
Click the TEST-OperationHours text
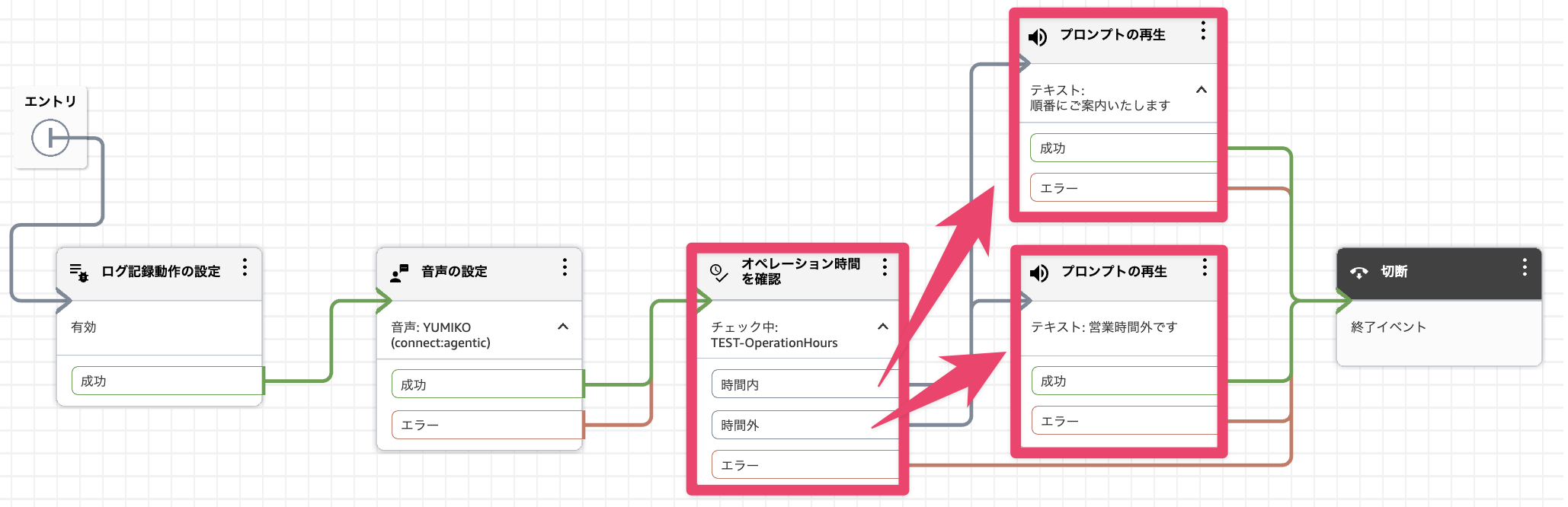(774, 343)
